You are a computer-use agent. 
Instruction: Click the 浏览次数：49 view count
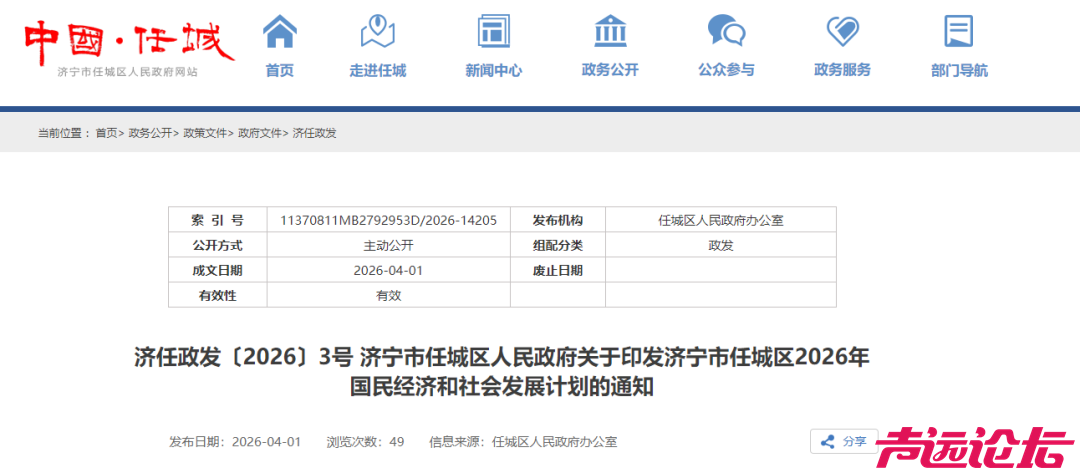pyautogui.click(x=365, y=442)
